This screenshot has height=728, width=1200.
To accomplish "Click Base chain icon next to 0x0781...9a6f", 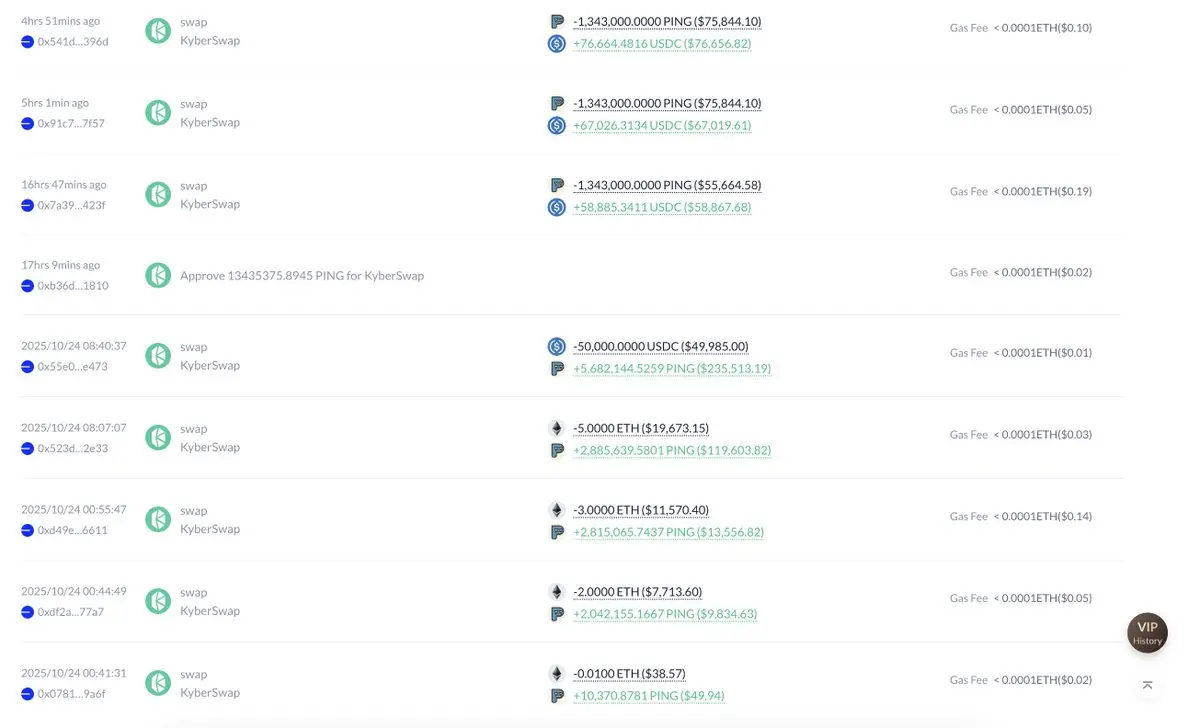I will [28, 694].
